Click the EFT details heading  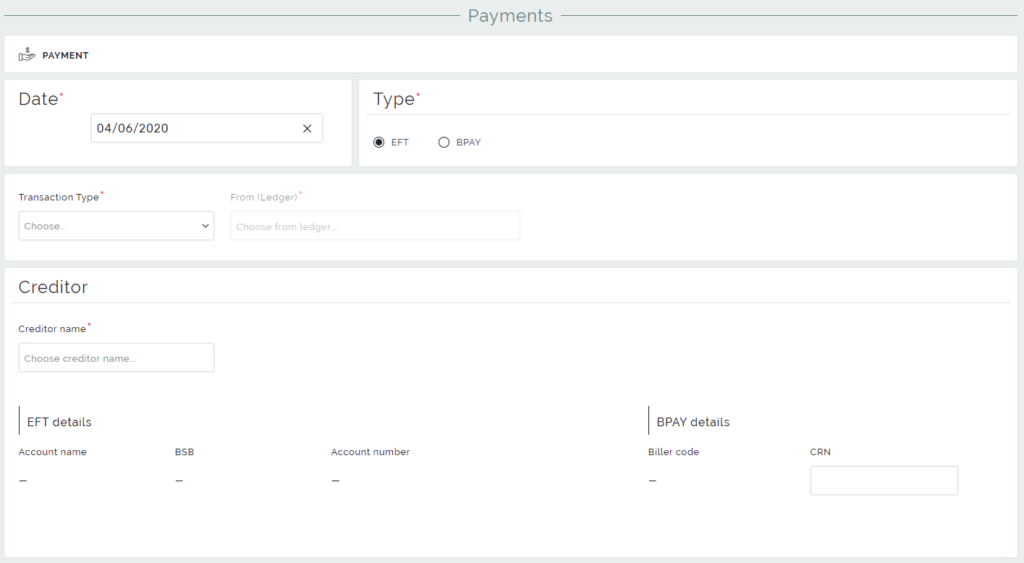pyautogui.click(x=59, y=422)
